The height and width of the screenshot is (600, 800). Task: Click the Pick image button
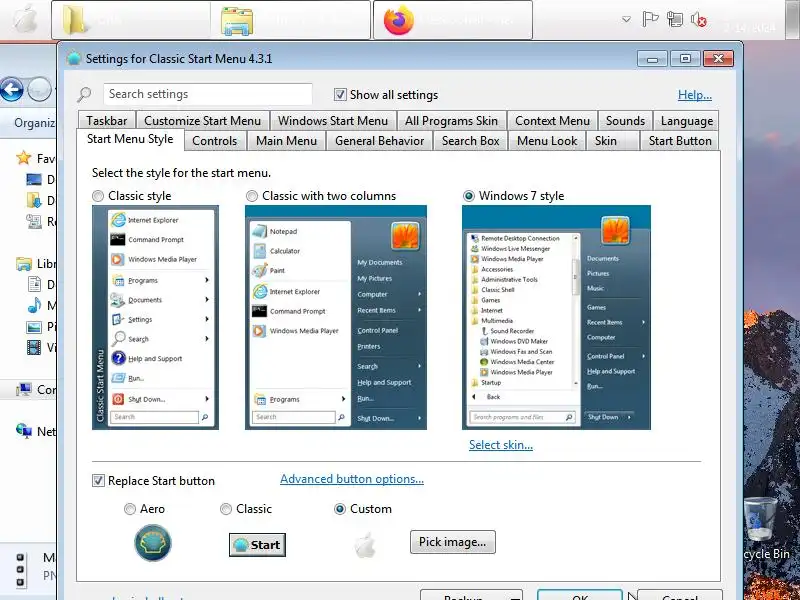pos(453,542)
